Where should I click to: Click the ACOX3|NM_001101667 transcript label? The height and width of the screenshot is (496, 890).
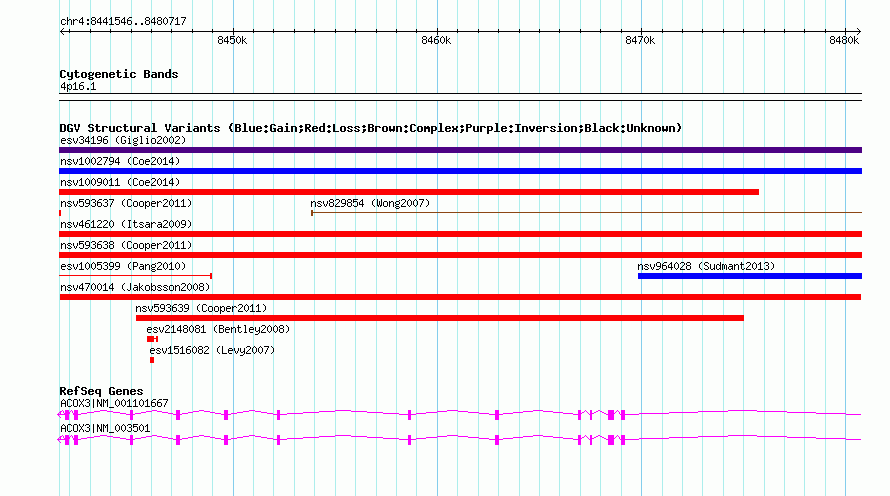pos(114,403)
